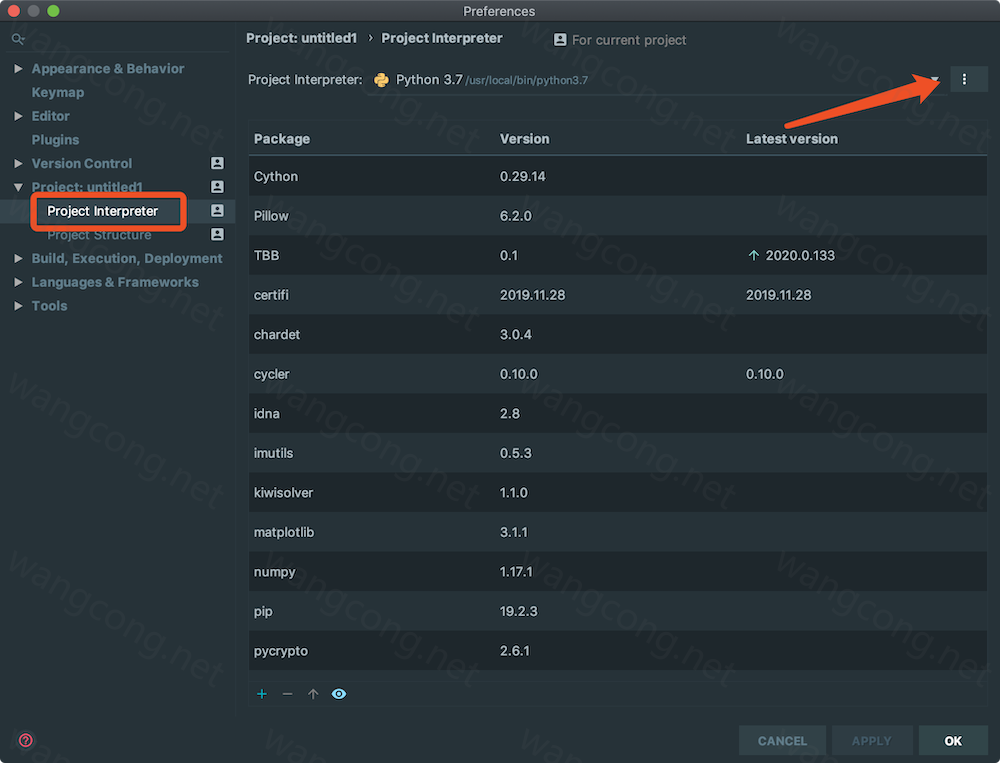Click the upgrade package up-arrow icon
The height and width of the screenshot is (763, 1000).
pyautogui.click(x=313, y=693)
